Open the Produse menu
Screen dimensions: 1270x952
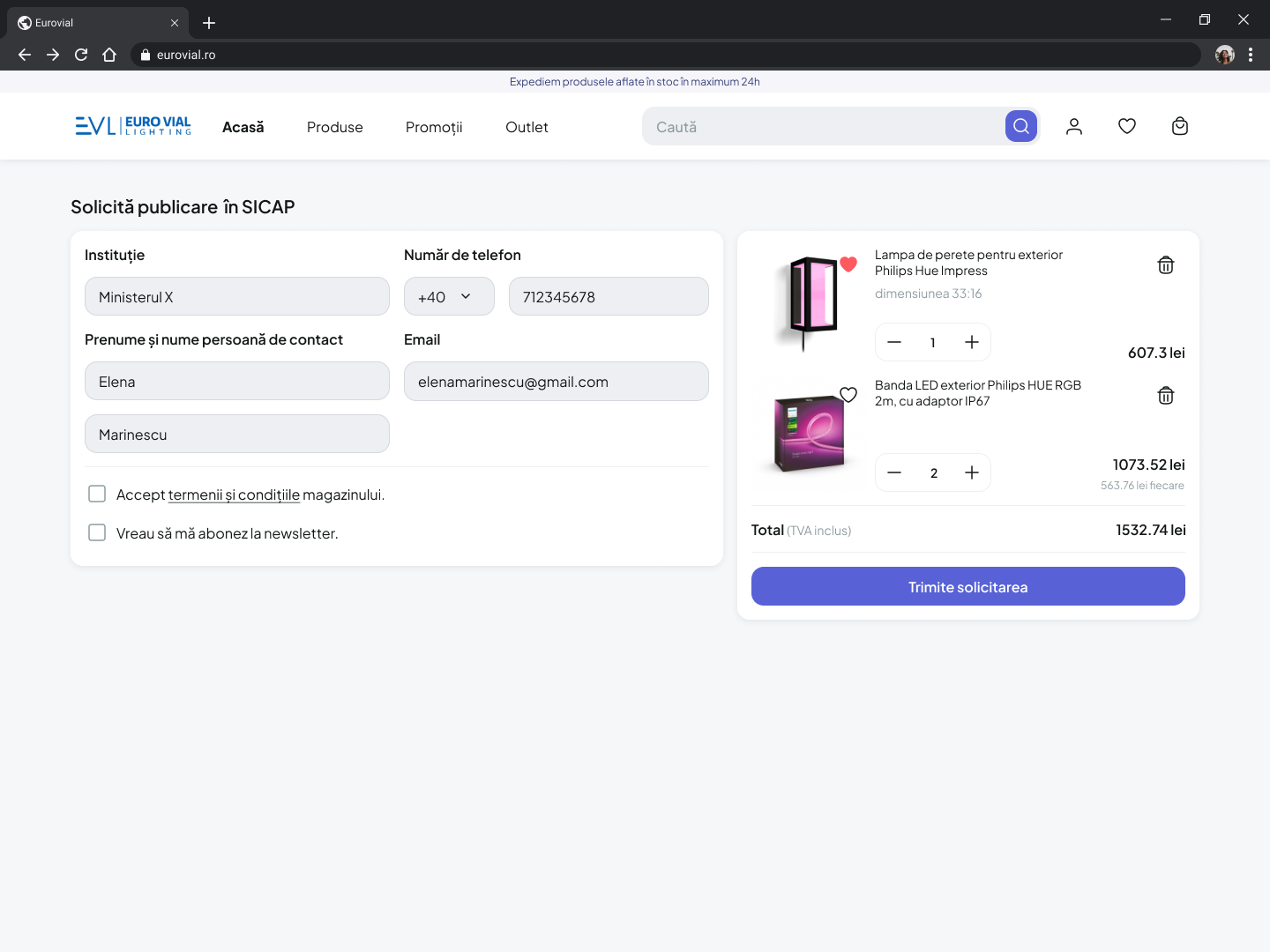335,127
